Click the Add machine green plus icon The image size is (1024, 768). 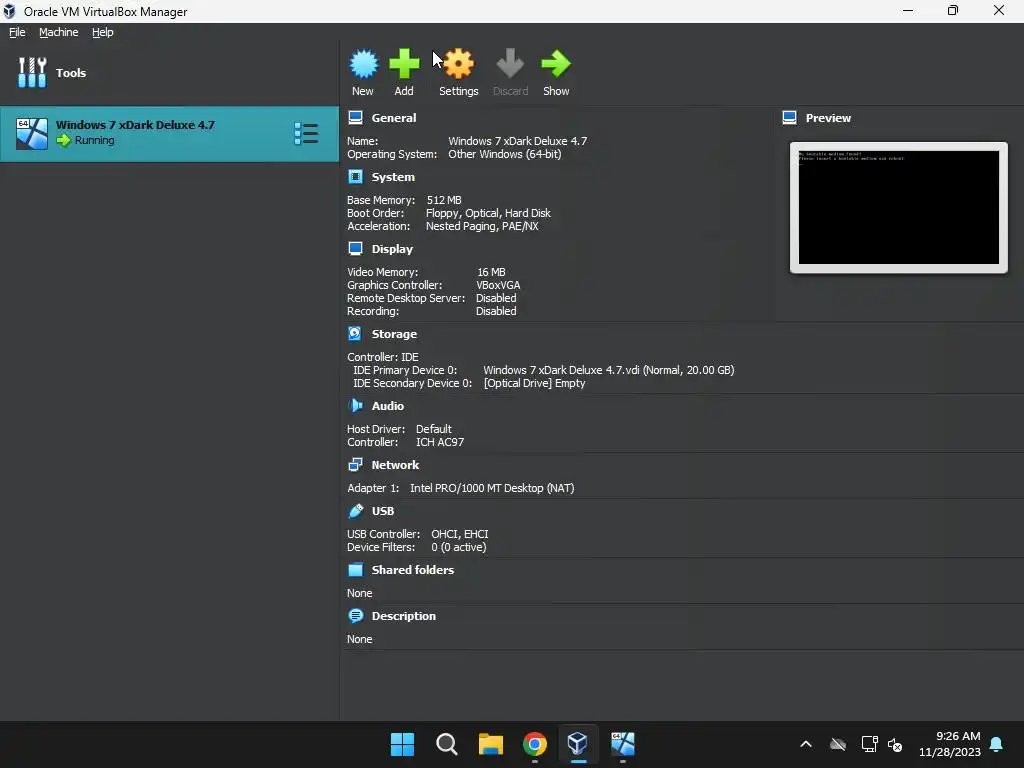[404, 64]
